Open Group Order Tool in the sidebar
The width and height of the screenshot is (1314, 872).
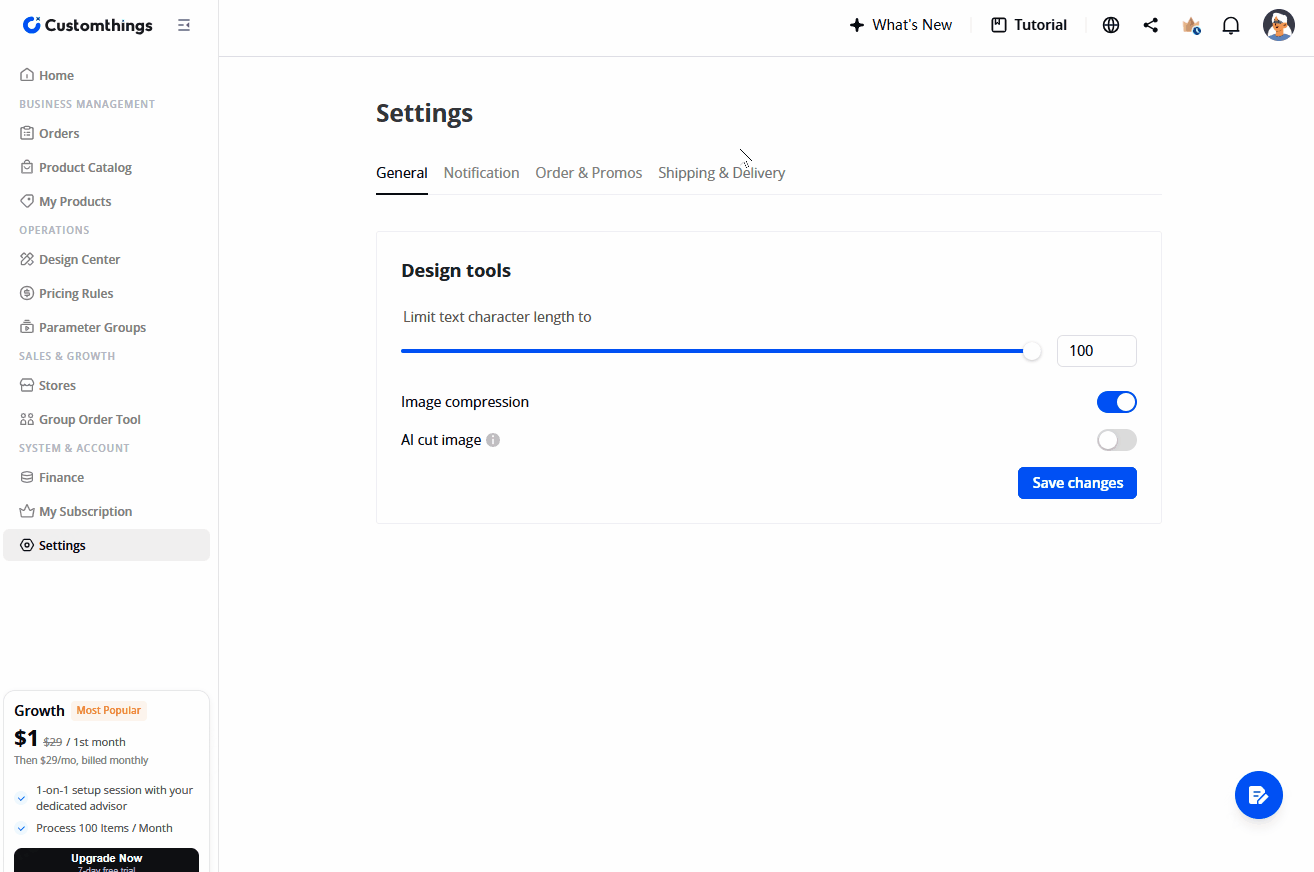tap(107, 419)
